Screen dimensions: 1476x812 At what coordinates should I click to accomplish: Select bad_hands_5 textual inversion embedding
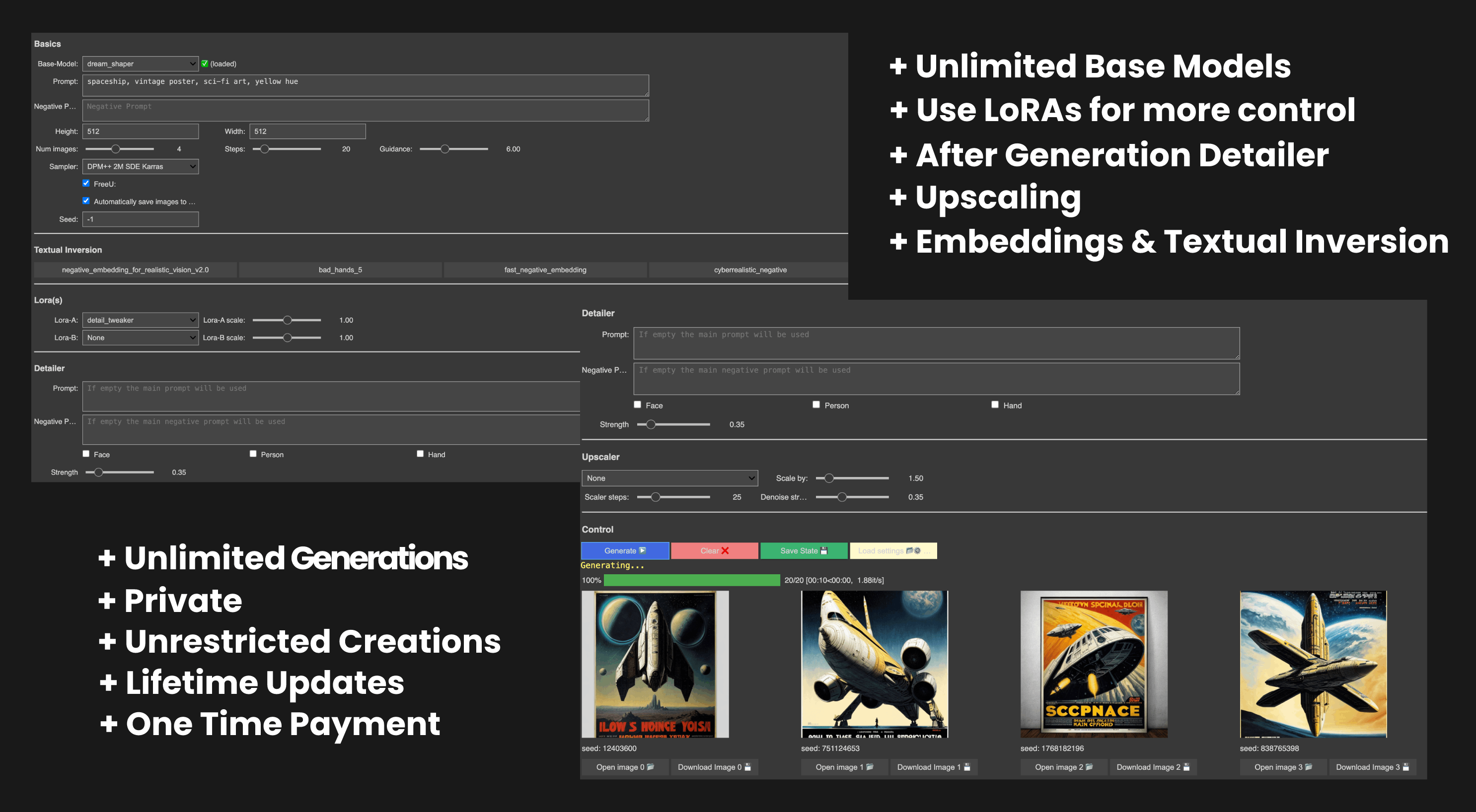click(x=340, y=270)
